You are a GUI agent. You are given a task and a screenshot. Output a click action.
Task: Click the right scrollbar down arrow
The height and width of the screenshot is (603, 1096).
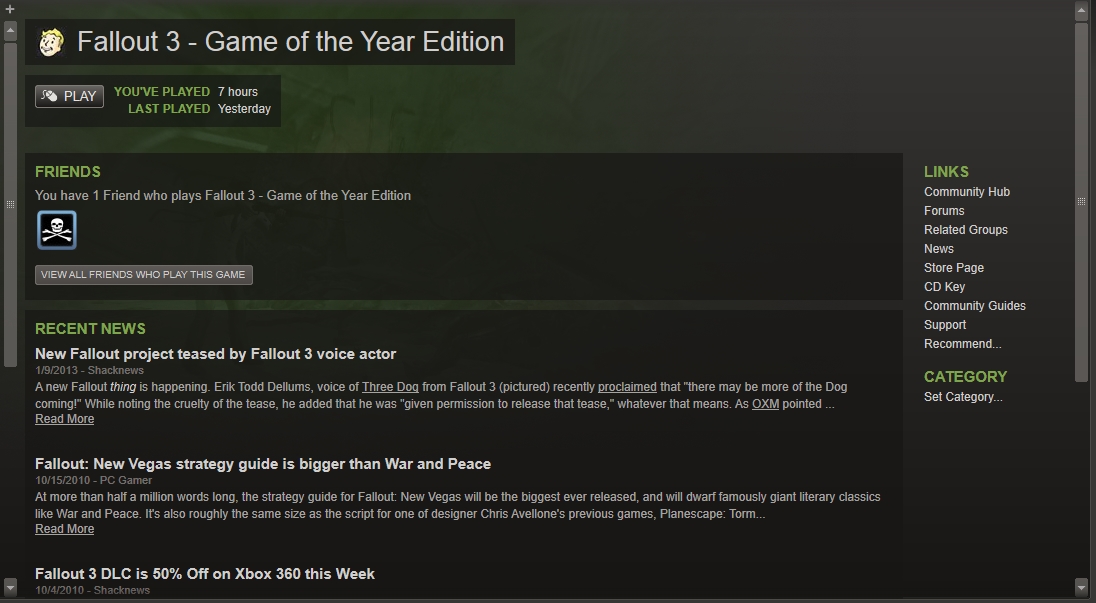pyautogui.click(x=1081, y=585)
